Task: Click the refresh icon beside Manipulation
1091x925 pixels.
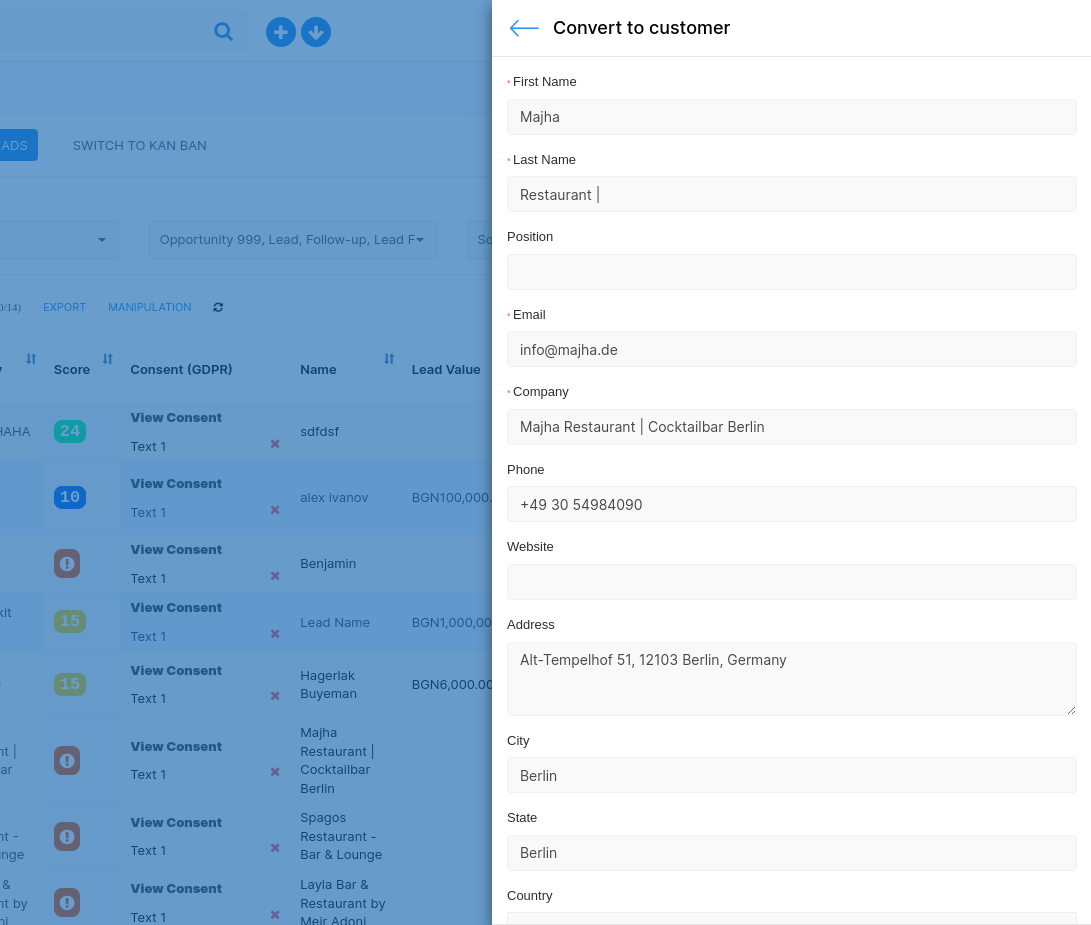Action: click(x=218, y=307)
